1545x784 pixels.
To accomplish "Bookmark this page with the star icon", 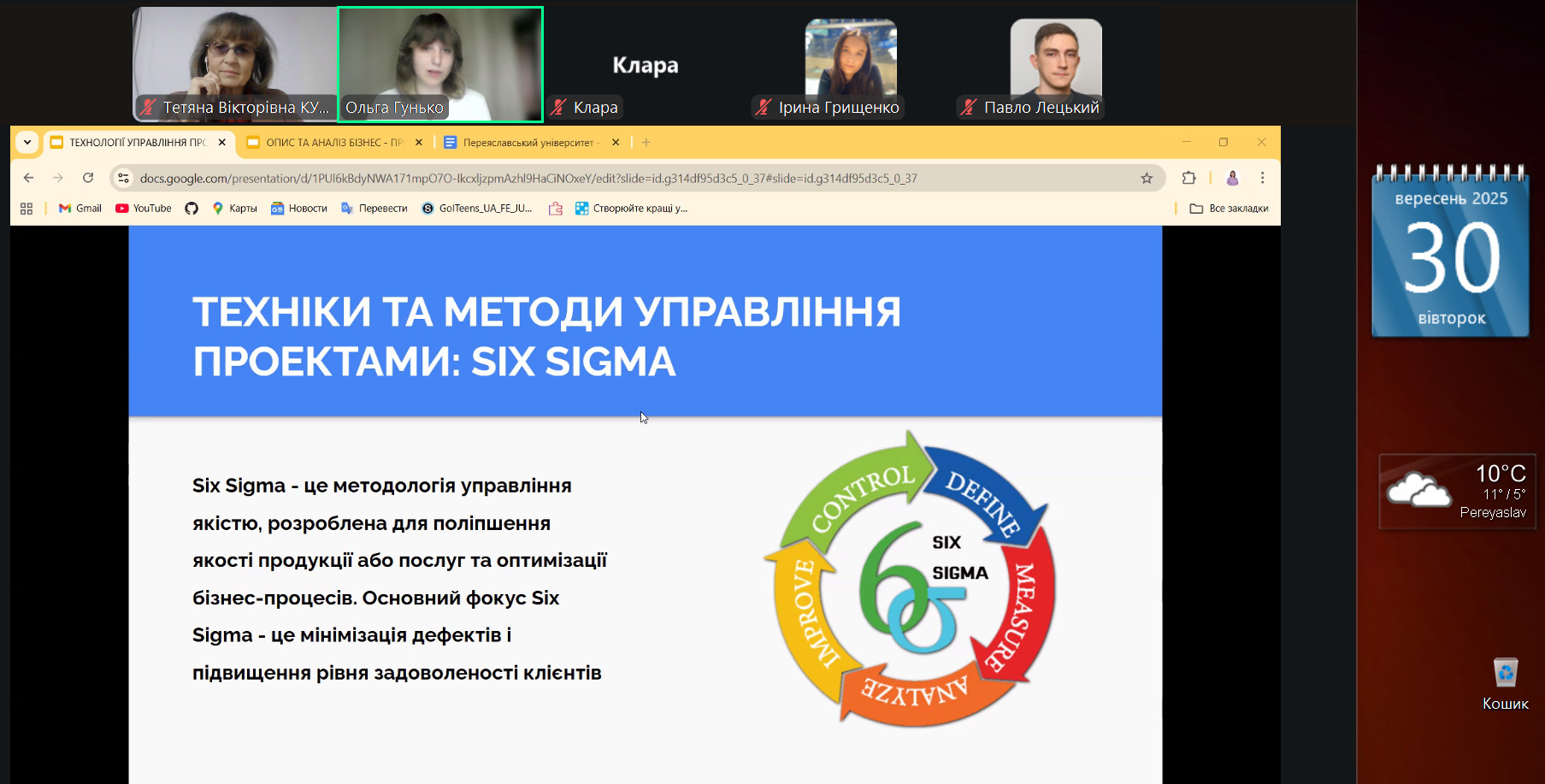I will click(x=1147, y=178).
